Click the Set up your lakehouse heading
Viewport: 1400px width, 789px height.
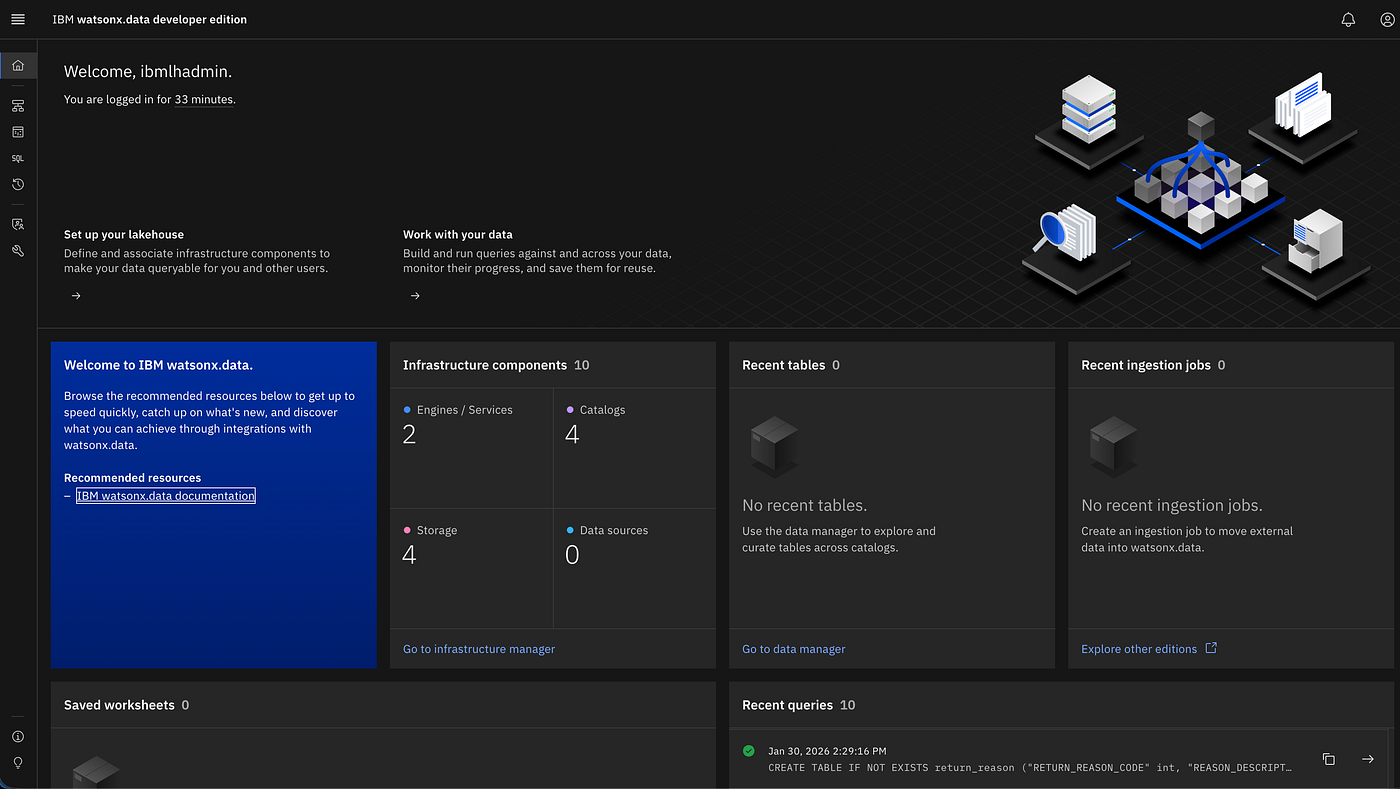point(124,235)
